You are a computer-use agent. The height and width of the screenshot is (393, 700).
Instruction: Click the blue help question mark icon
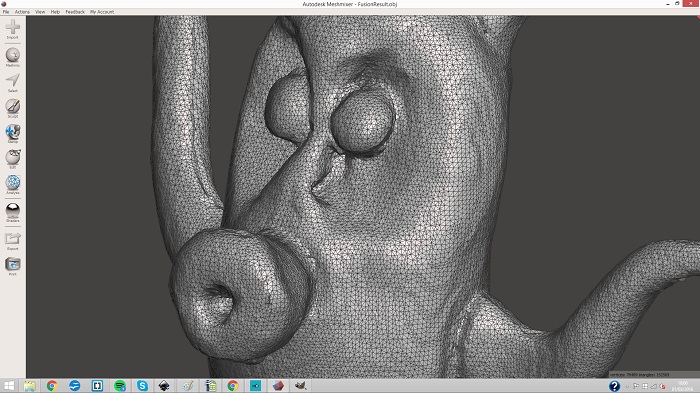[614, 386]
